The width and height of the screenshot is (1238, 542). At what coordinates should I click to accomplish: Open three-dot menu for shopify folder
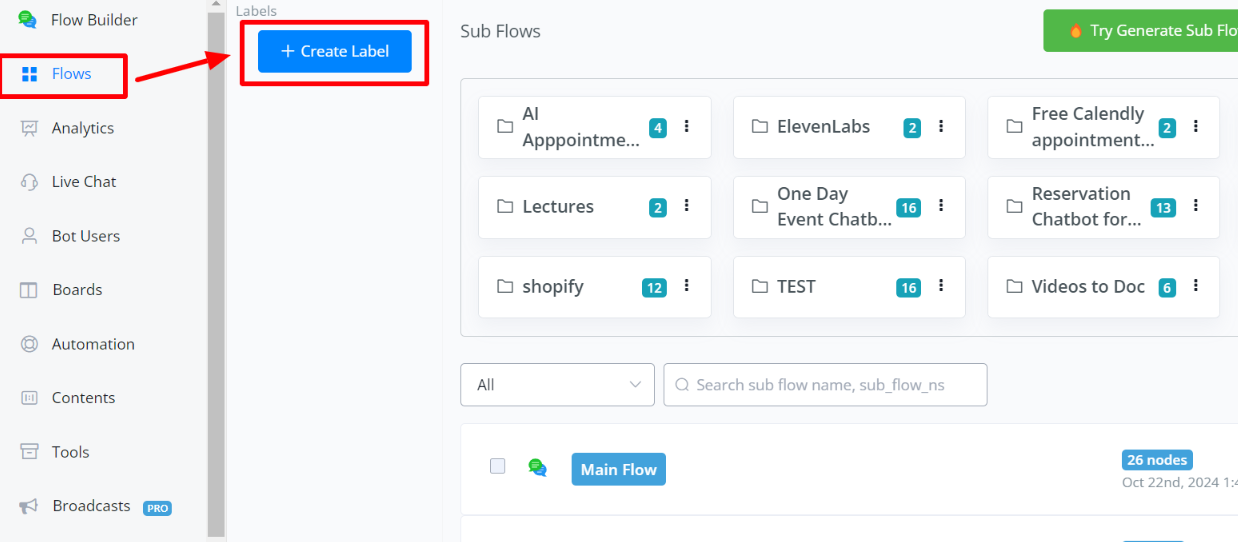pyautogui.click(x=686, y=286)
